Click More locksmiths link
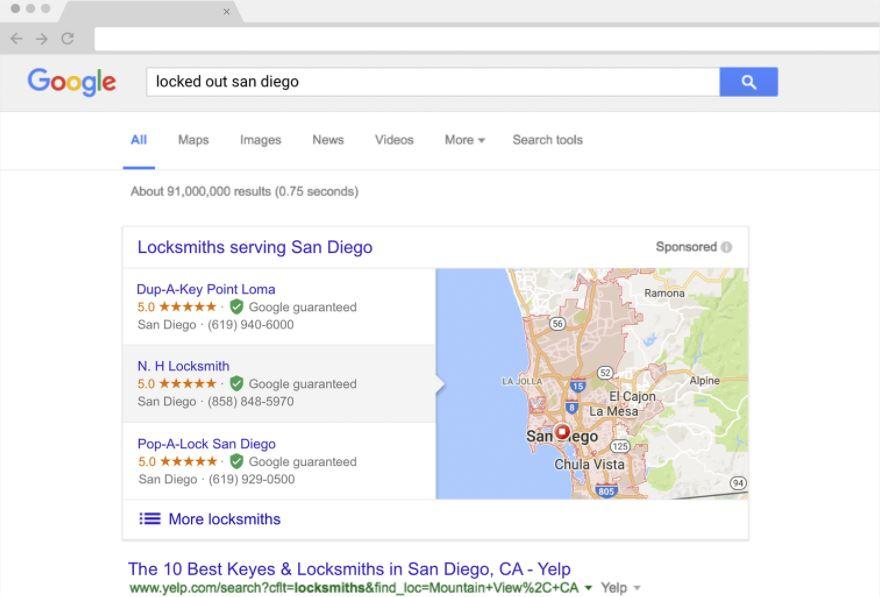The width and height of the screenshot is (880, 597). click(x=224, y=519)
